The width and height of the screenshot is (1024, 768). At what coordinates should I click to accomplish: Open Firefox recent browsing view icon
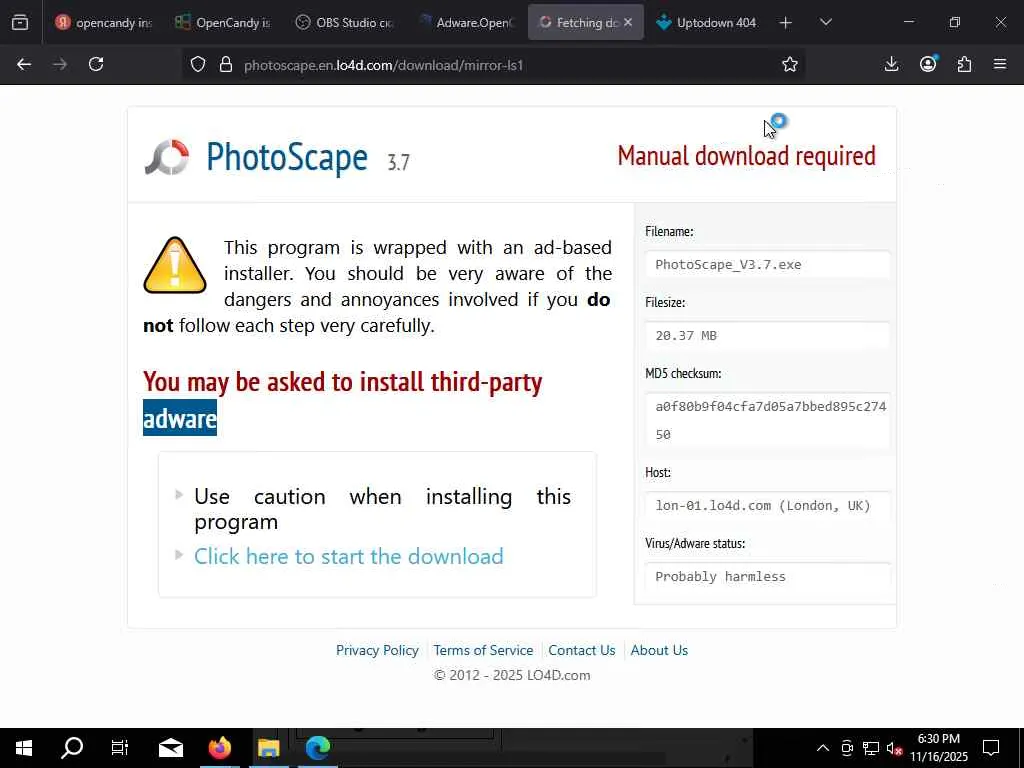coord(20,23)
